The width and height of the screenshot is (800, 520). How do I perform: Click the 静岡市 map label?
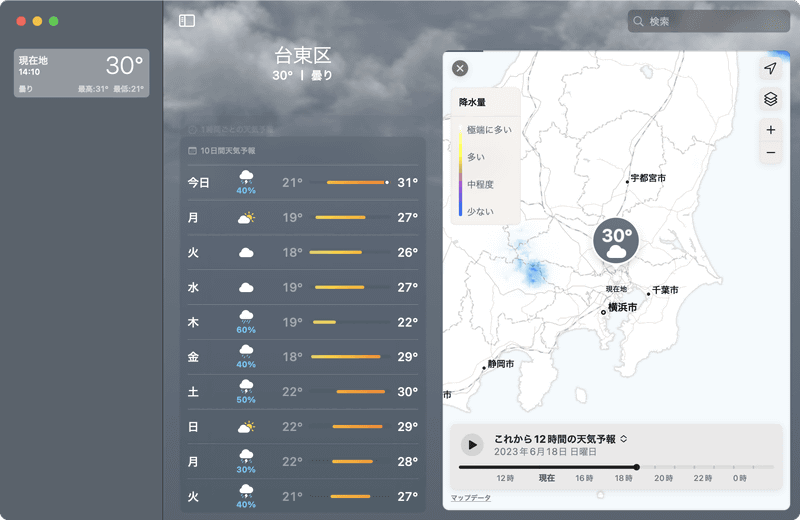pos(500,364)
